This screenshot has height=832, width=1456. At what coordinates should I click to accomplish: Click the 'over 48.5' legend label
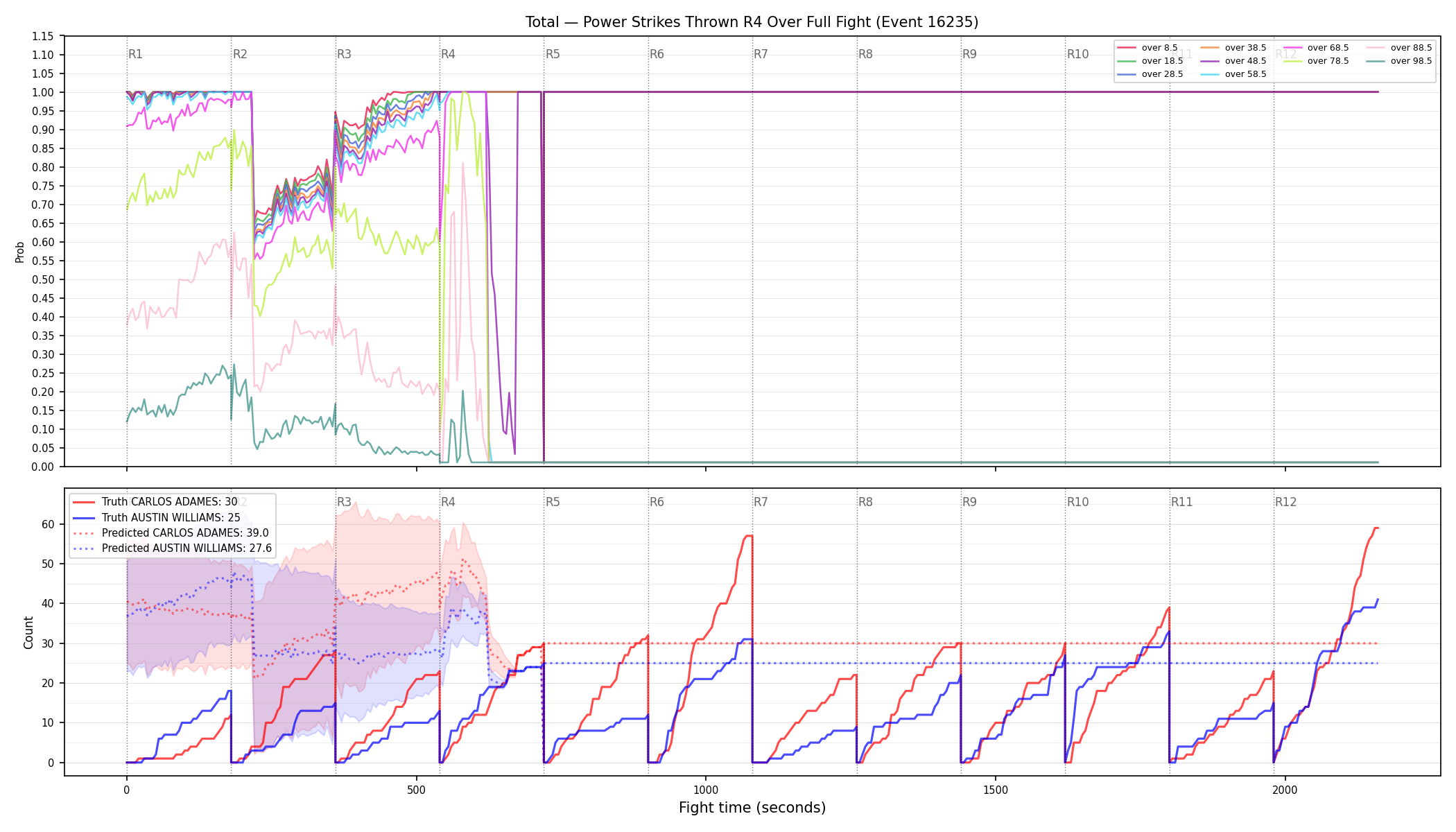click(x=1245, y=61)
